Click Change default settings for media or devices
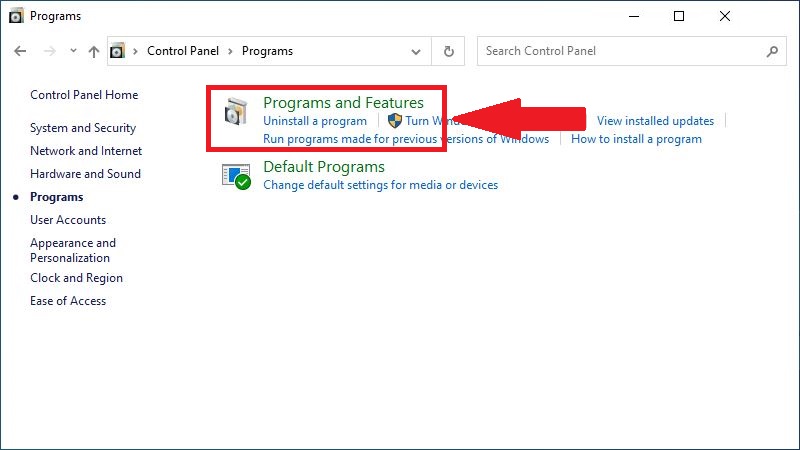800x450 pixels. [x=380, y=185]
